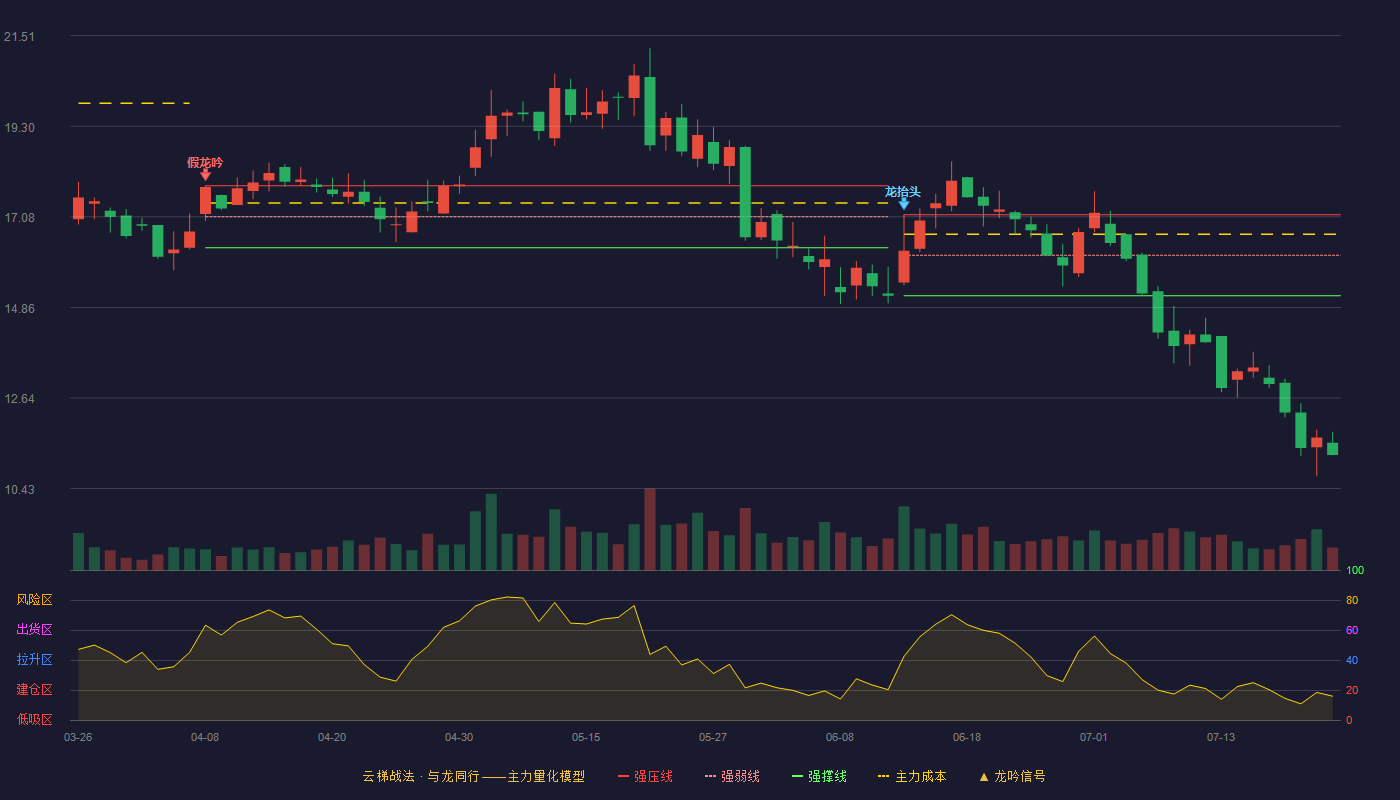Select the 龙抬头 annotation label
Screen dimensions: 1400x800
coord(902,191)
